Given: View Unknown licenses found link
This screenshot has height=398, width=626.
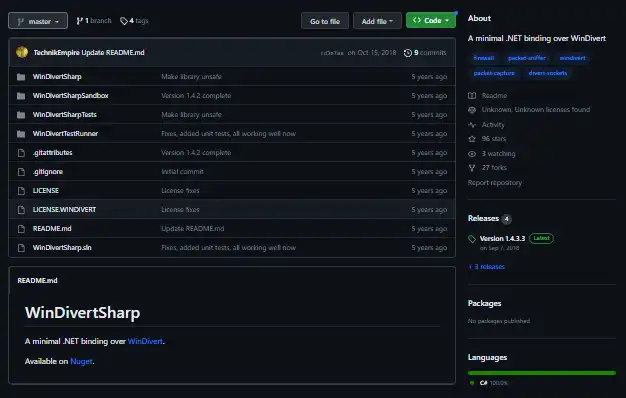Looking at the screenshot, I should coord(536,110).
